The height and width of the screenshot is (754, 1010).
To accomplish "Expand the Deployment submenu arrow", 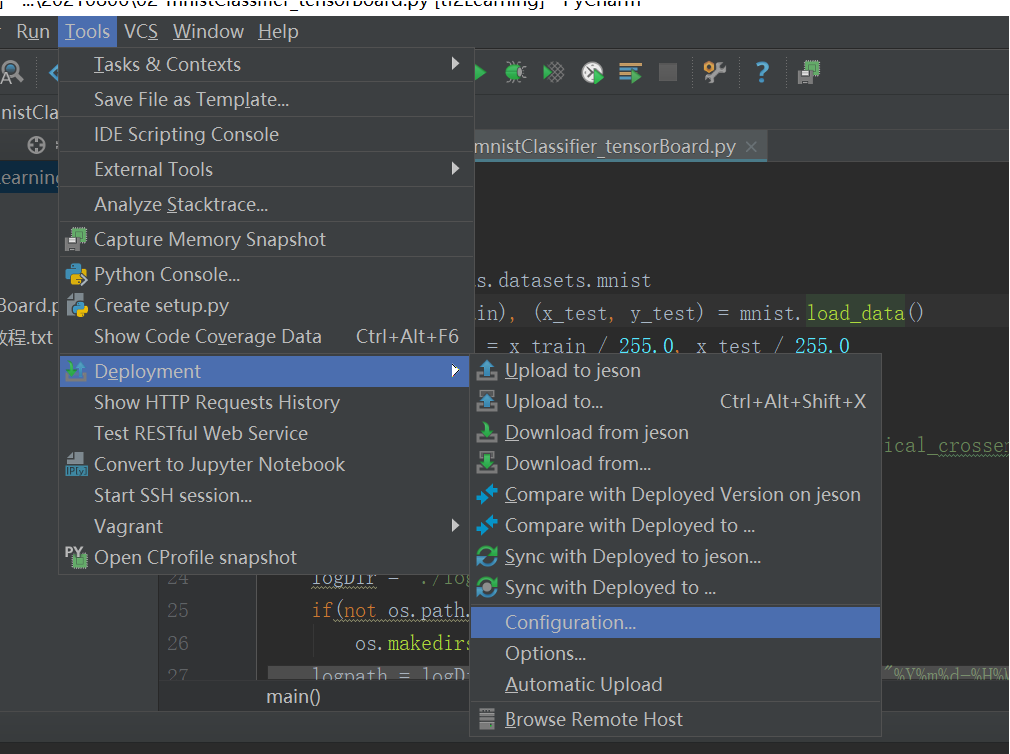I will (455, 371).
